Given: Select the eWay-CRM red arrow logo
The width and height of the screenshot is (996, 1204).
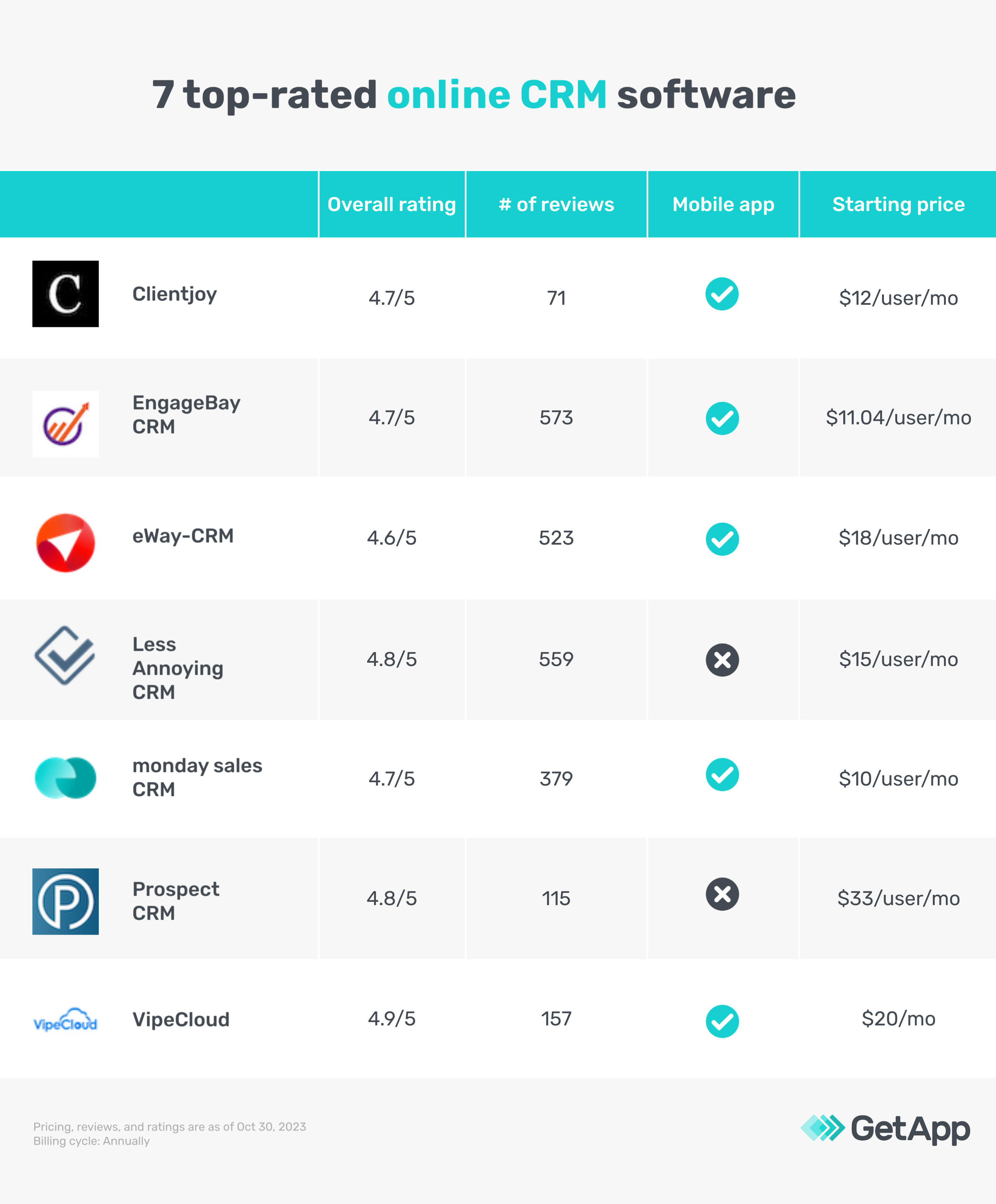Looking at the screenshot, I should 65,542.
